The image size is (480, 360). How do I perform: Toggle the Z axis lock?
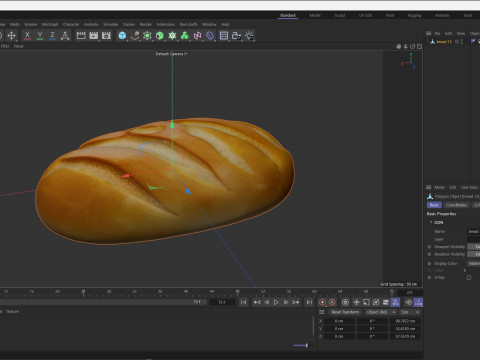tap(52, 36)
